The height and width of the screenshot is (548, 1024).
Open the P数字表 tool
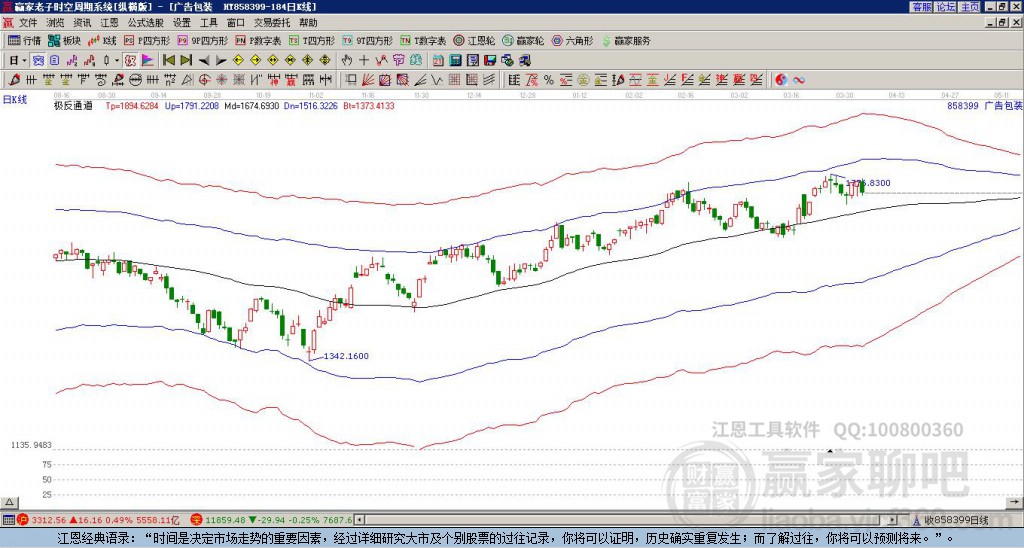(258, 40)
